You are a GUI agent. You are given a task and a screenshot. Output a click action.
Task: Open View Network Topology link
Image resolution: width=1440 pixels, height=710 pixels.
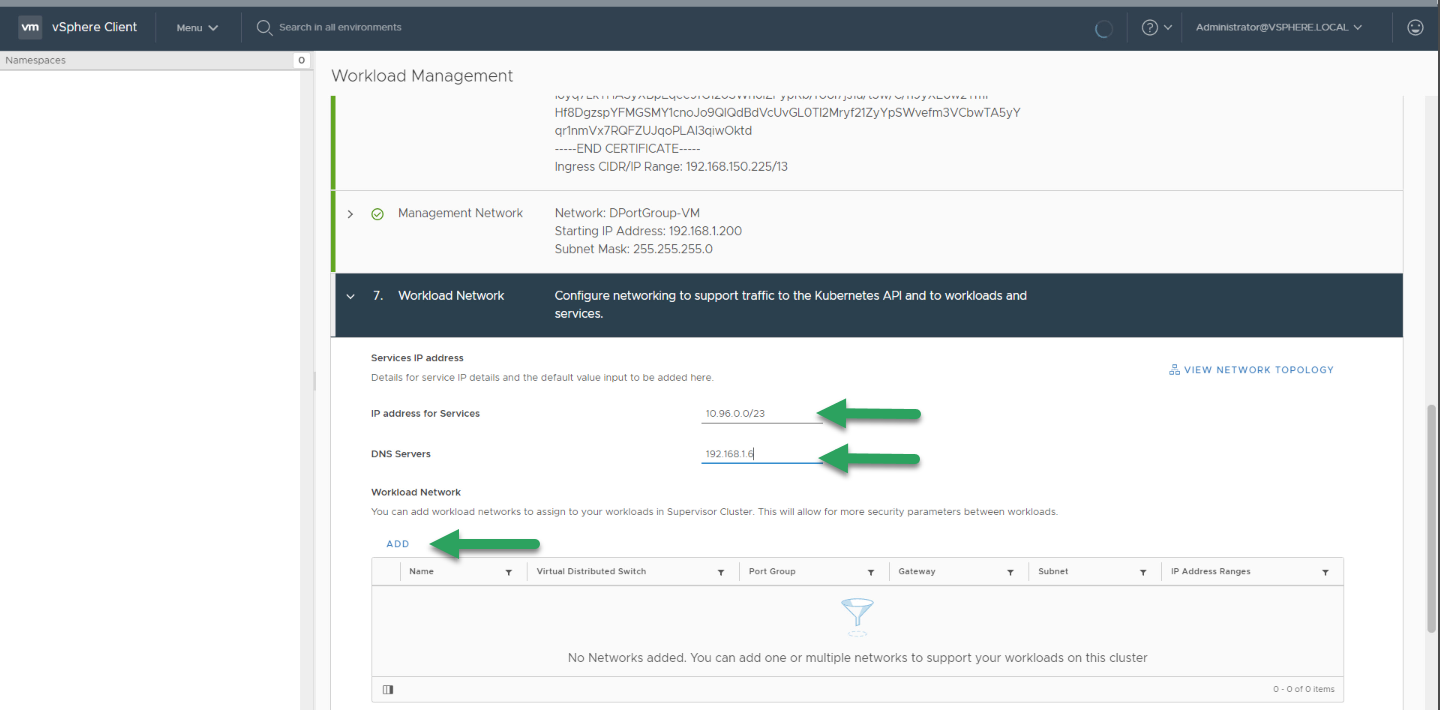tap(1259, 370)
